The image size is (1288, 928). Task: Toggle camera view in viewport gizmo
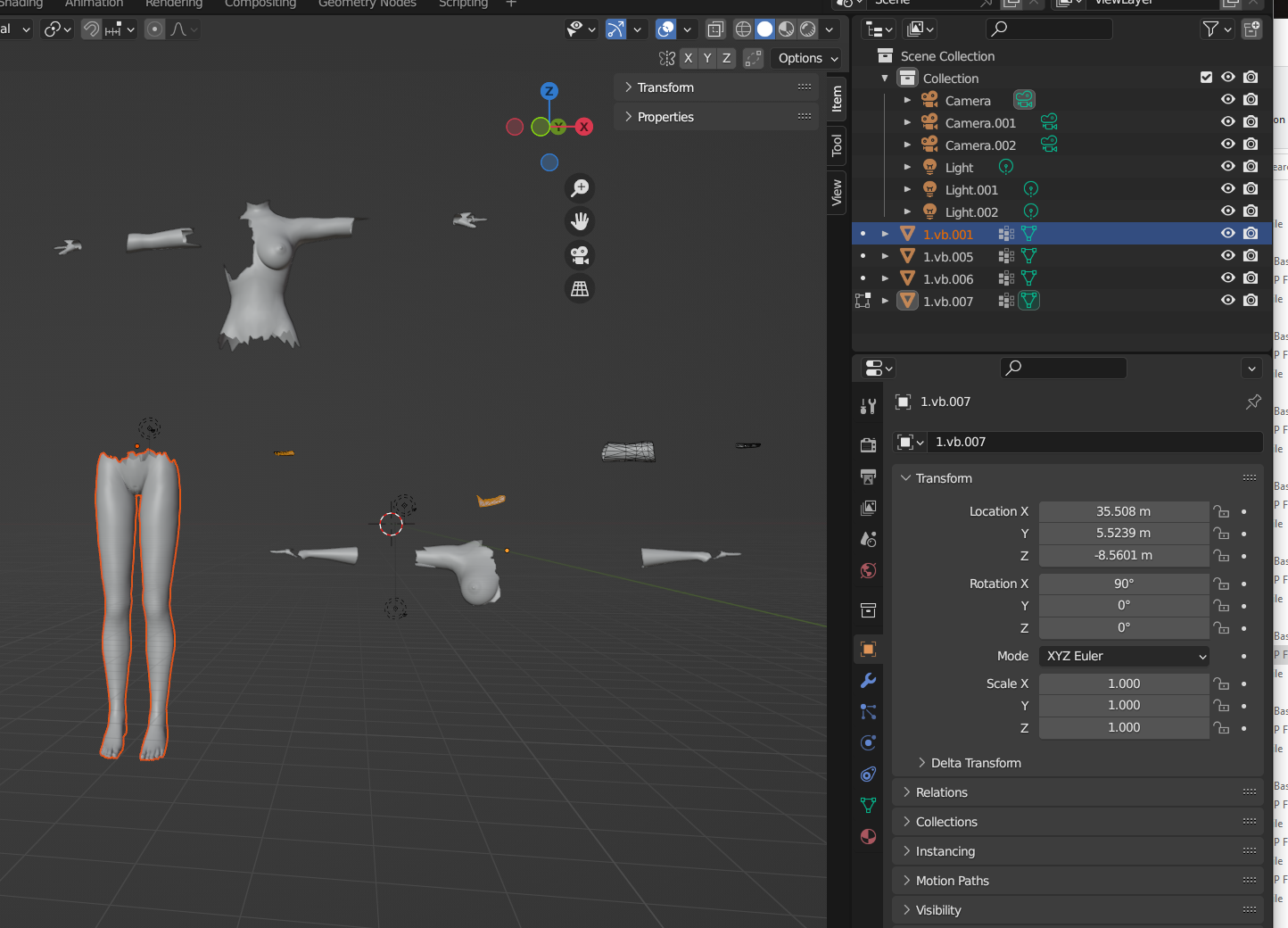[x=580, y=255]
